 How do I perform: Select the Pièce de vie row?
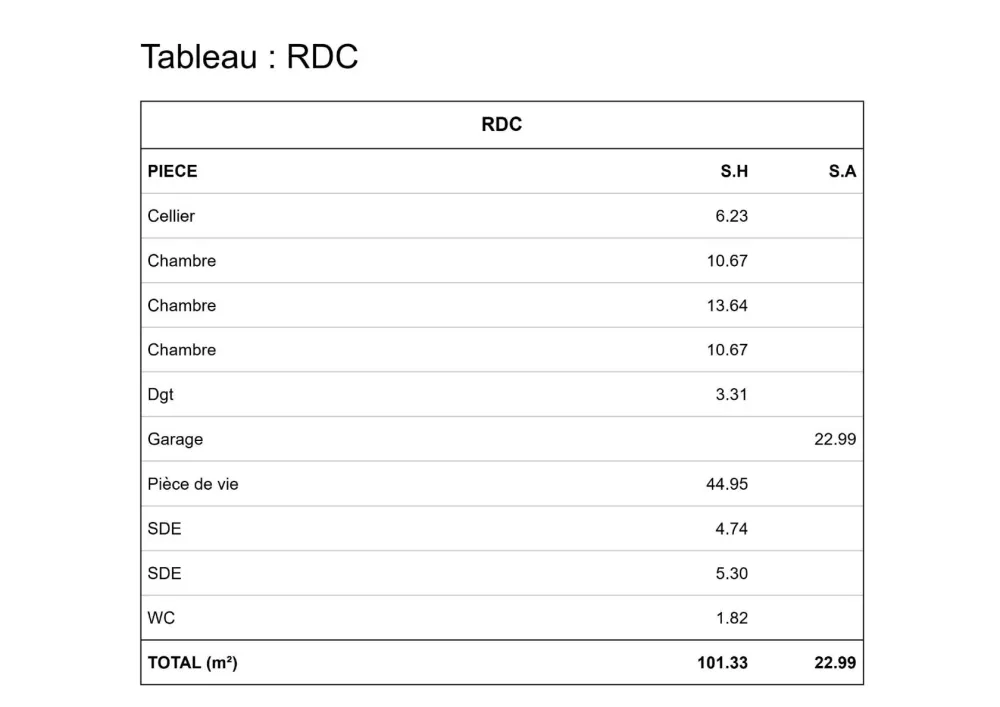click(x=502, y=484)
